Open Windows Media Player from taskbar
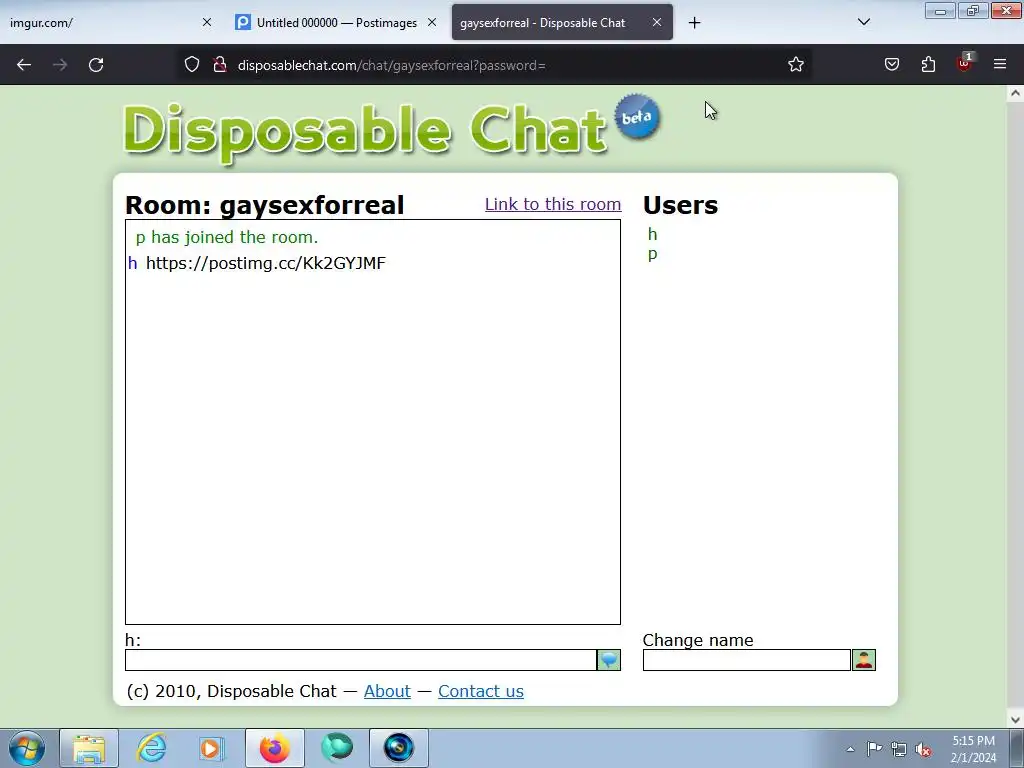 pyautogui.click(x=212, y=748)
